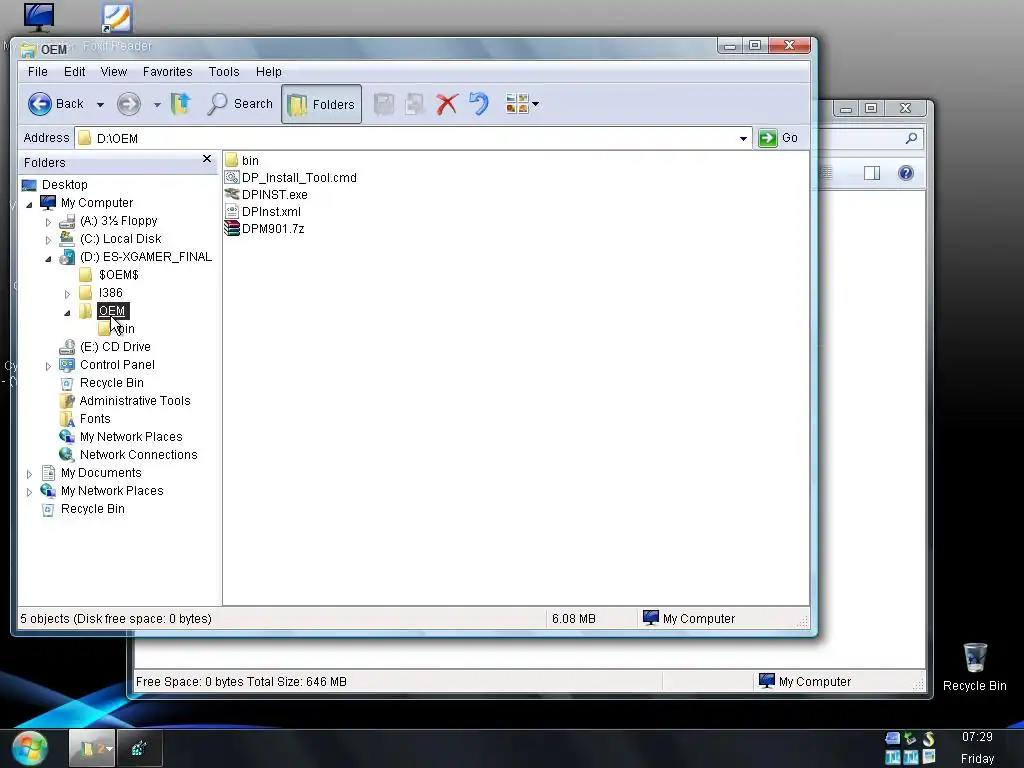This screenshot has height=768, width=1024.
Task: Click the second taskbar application button
Action: [139, 748]
